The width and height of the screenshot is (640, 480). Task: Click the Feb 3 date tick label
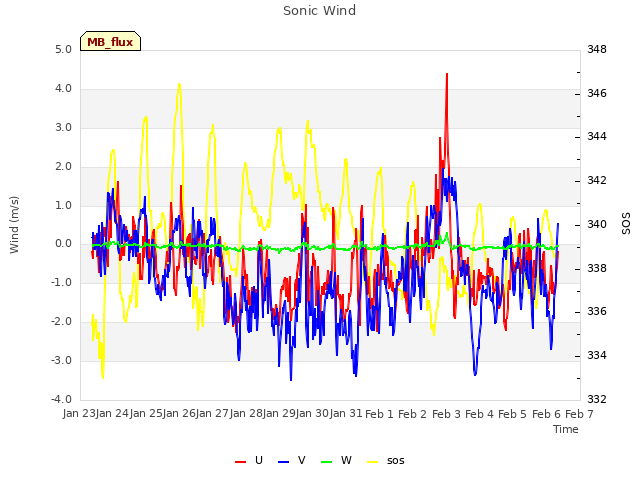(446, 414)
